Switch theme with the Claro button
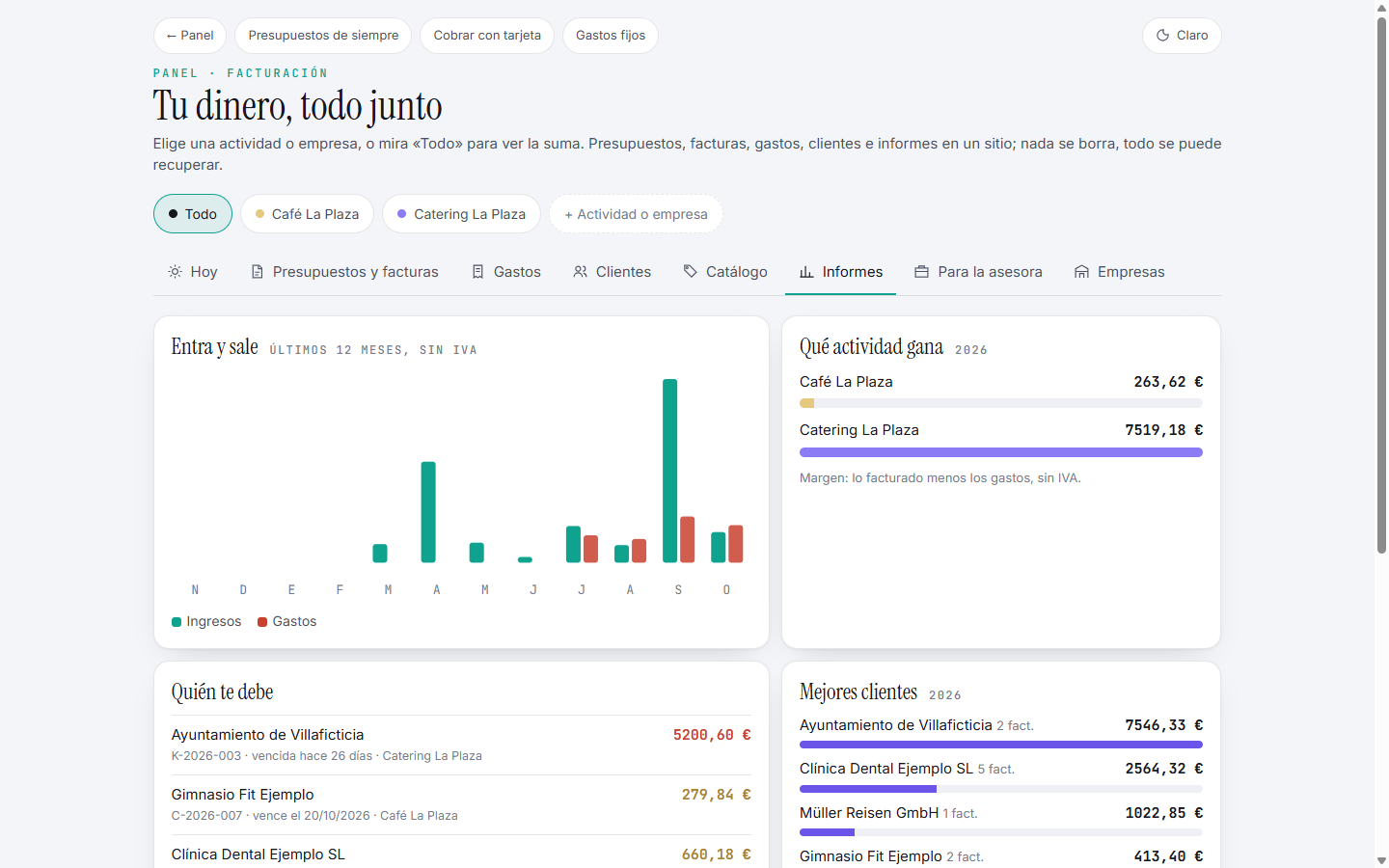The image size is (1389, 868). [x=1182, y=36]
